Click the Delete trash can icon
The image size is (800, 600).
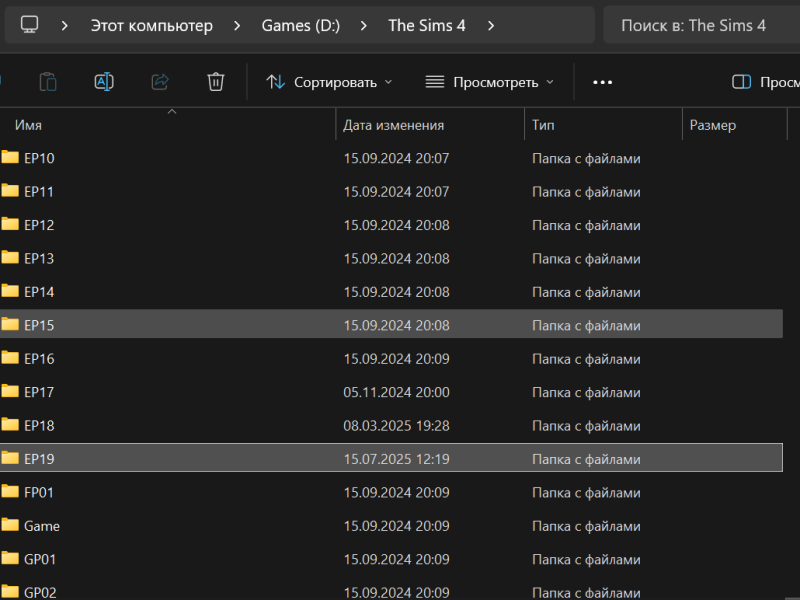216,82
